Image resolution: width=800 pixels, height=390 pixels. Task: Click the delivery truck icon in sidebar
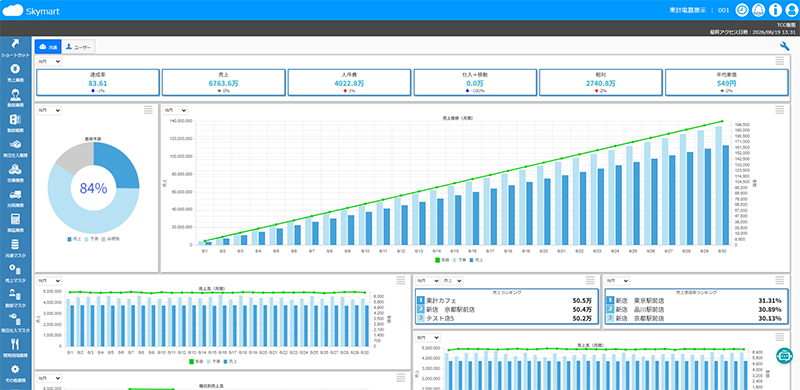coord(15,194)
